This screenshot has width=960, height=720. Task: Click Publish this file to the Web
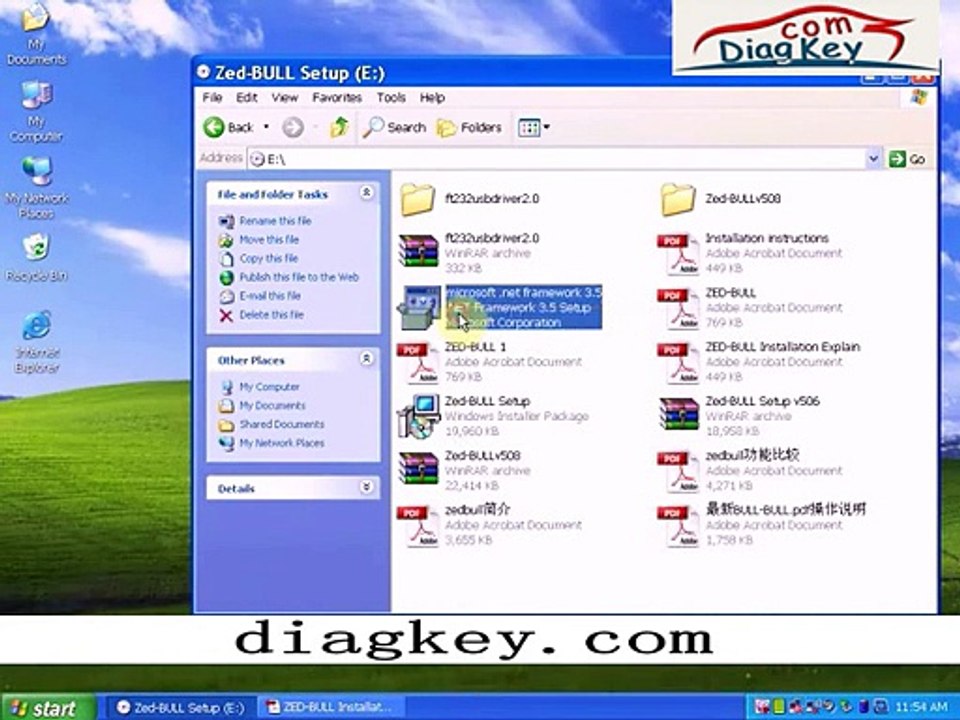pyautogui.click(x=299, y=277)
